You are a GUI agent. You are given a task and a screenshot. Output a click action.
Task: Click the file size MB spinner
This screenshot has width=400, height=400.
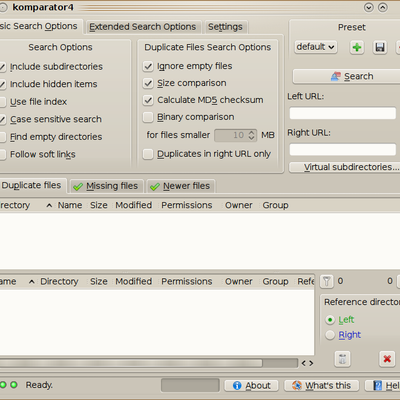pyautogui.click(x=236, y=135)
